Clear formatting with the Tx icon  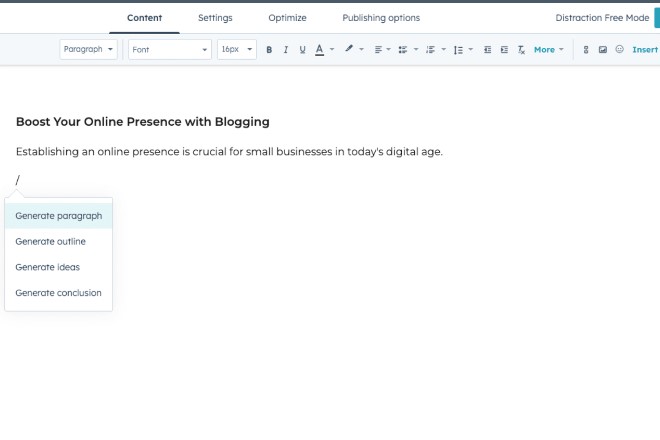pyautogui.click(x=521, y=50)
